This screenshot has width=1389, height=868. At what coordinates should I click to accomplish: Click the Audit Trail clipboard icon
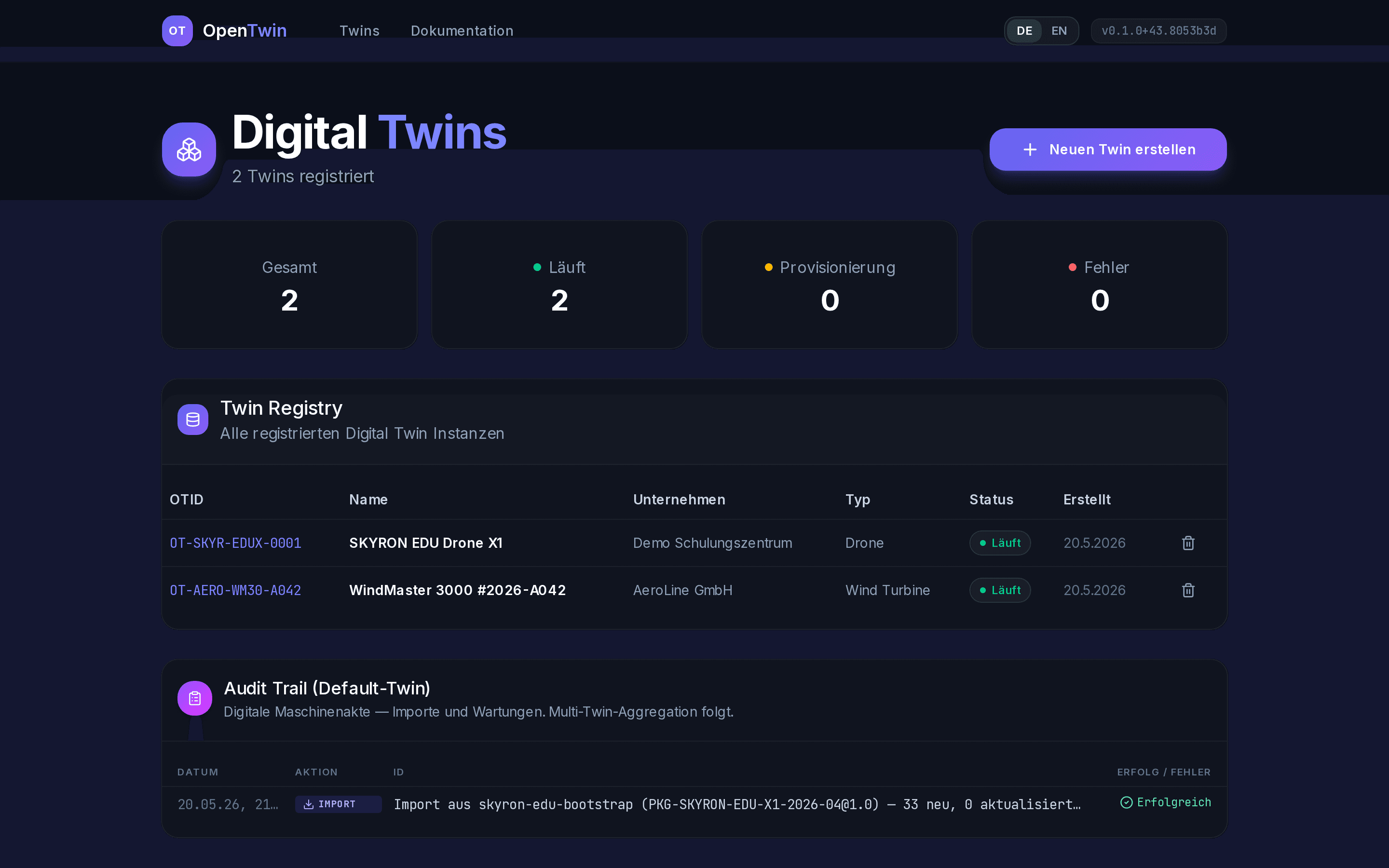click(x=194, y=698)
